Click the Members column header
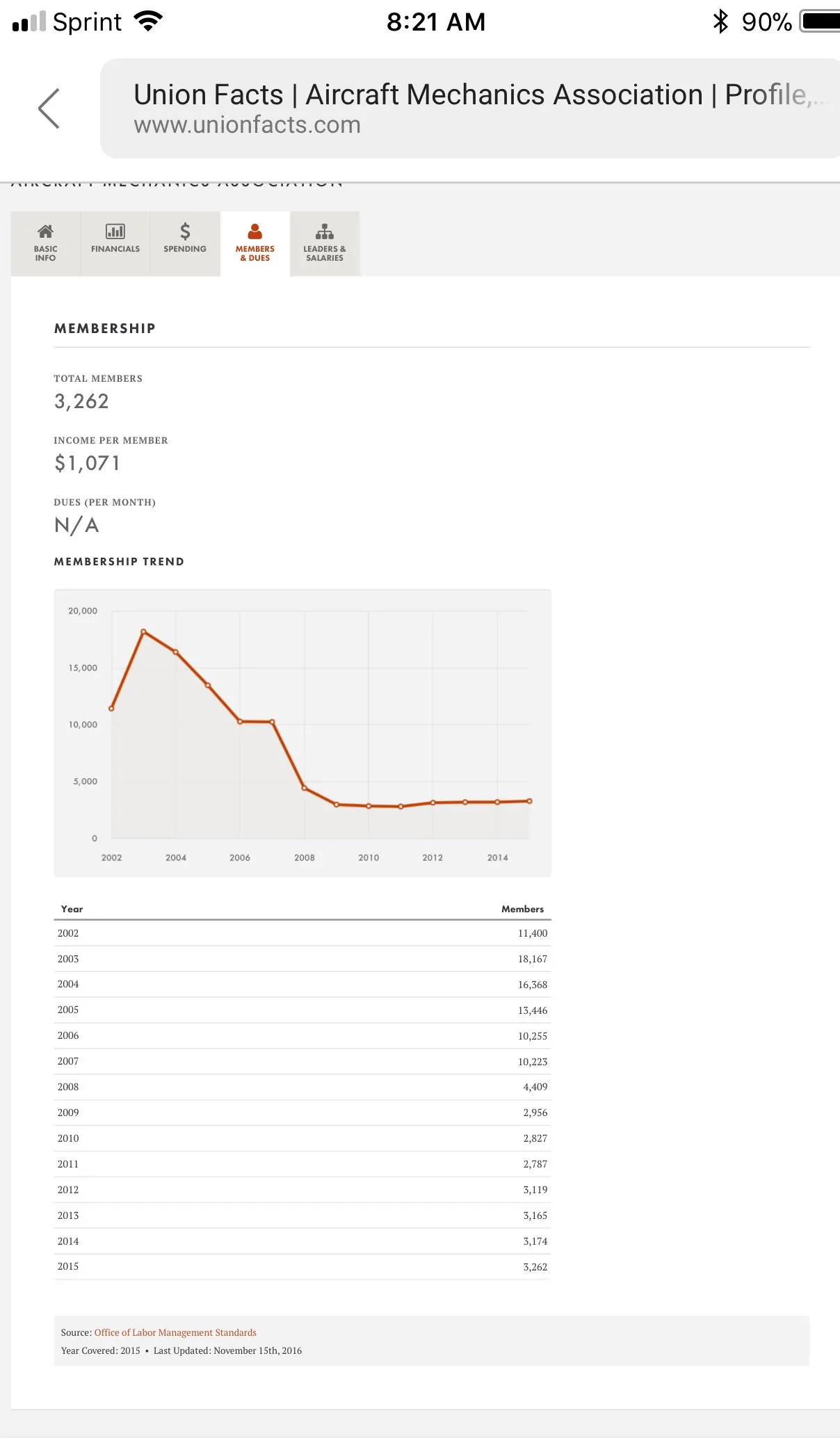The image size is (840, 1438). click(x=522, y=909)
